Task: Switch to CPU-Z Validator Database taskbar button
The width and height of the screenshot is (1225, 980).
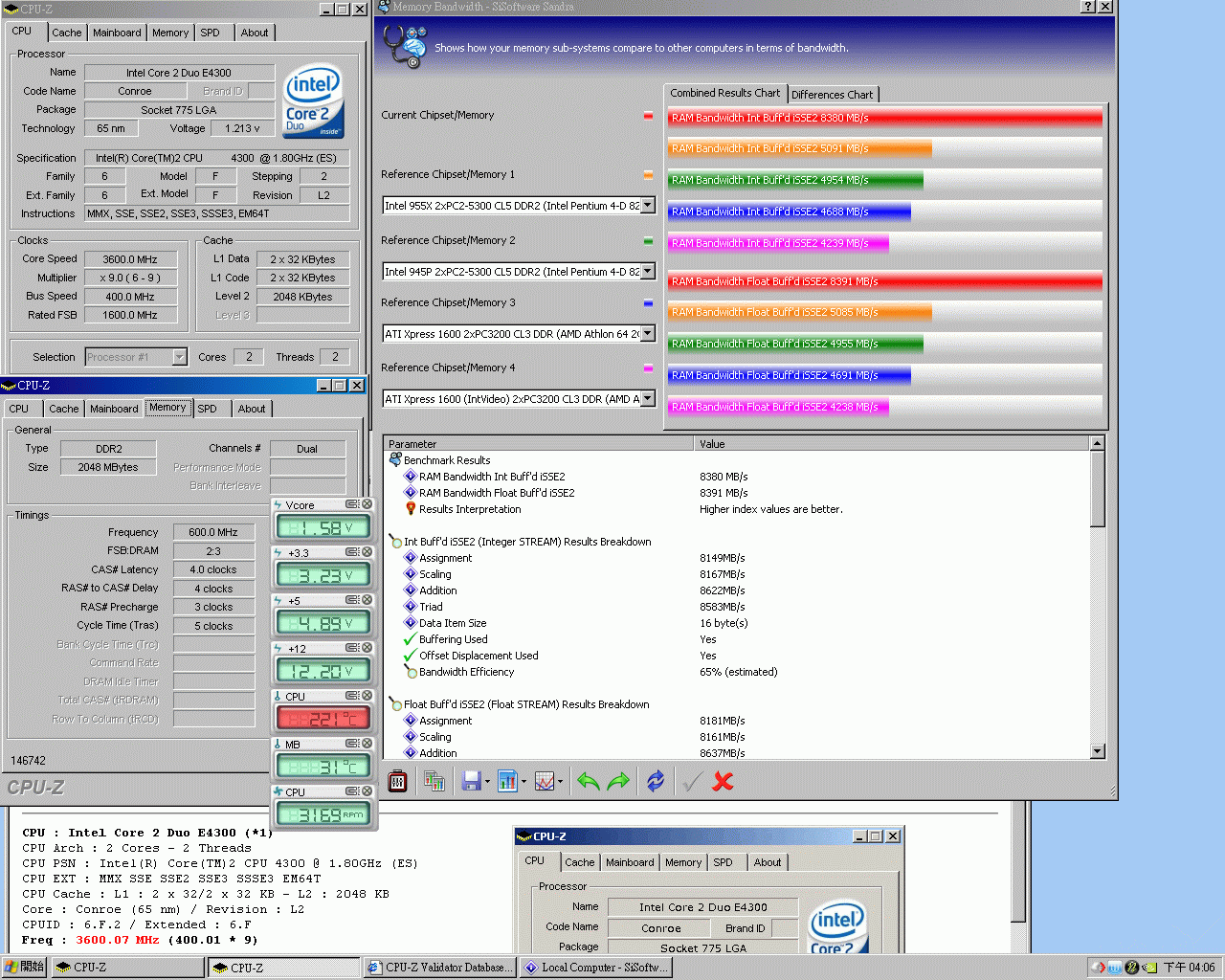Action: 441,968
